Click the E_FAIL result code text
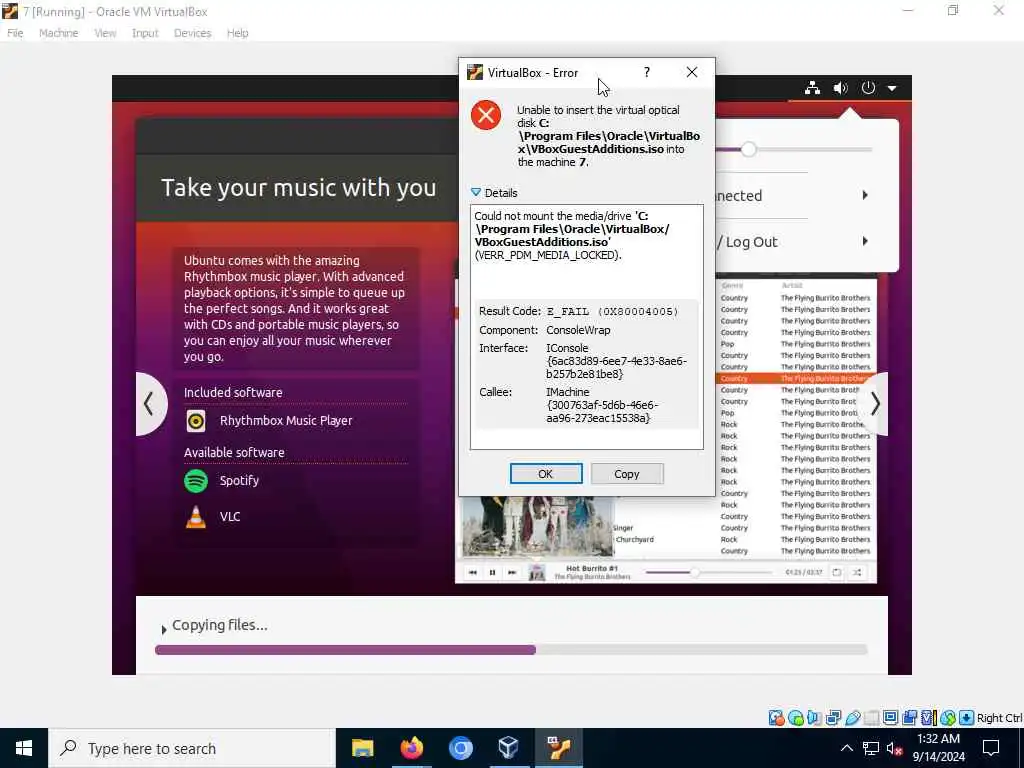The image size is (1024, 768). point(612,312)
